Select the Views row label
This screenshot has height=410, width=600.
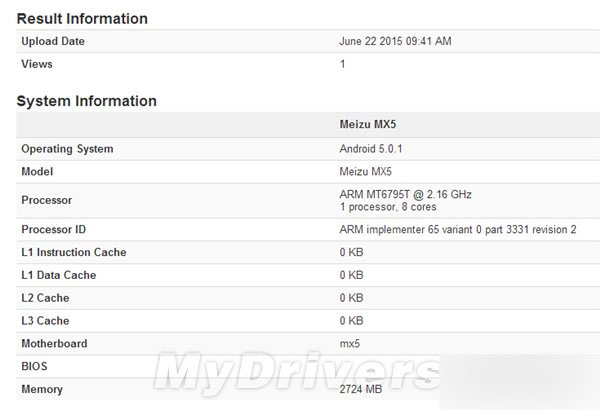click(37, 64)
